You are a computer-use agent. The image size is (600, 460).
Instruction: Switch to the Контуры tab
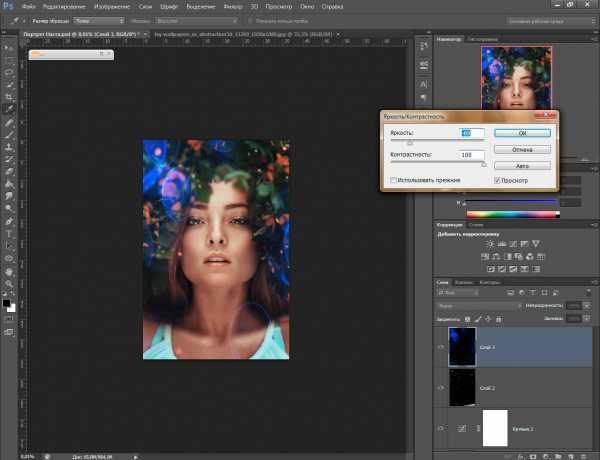(490, 282)
